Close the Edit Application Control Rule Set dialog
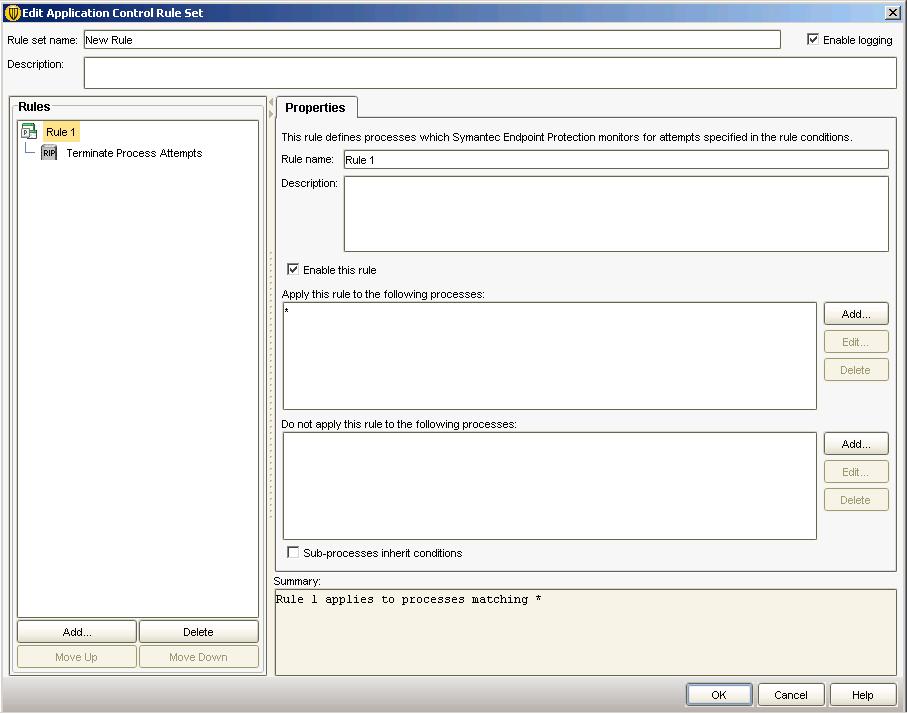The height and width of the screenshot is (714, 907). click(x=893, y=13)
